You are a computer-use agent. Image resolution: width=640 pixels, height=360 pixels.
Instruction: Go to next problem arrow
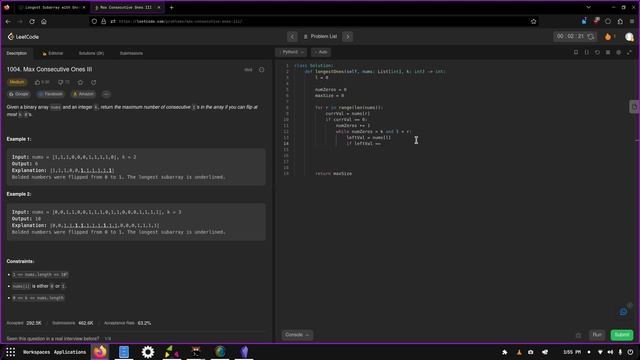348,37
